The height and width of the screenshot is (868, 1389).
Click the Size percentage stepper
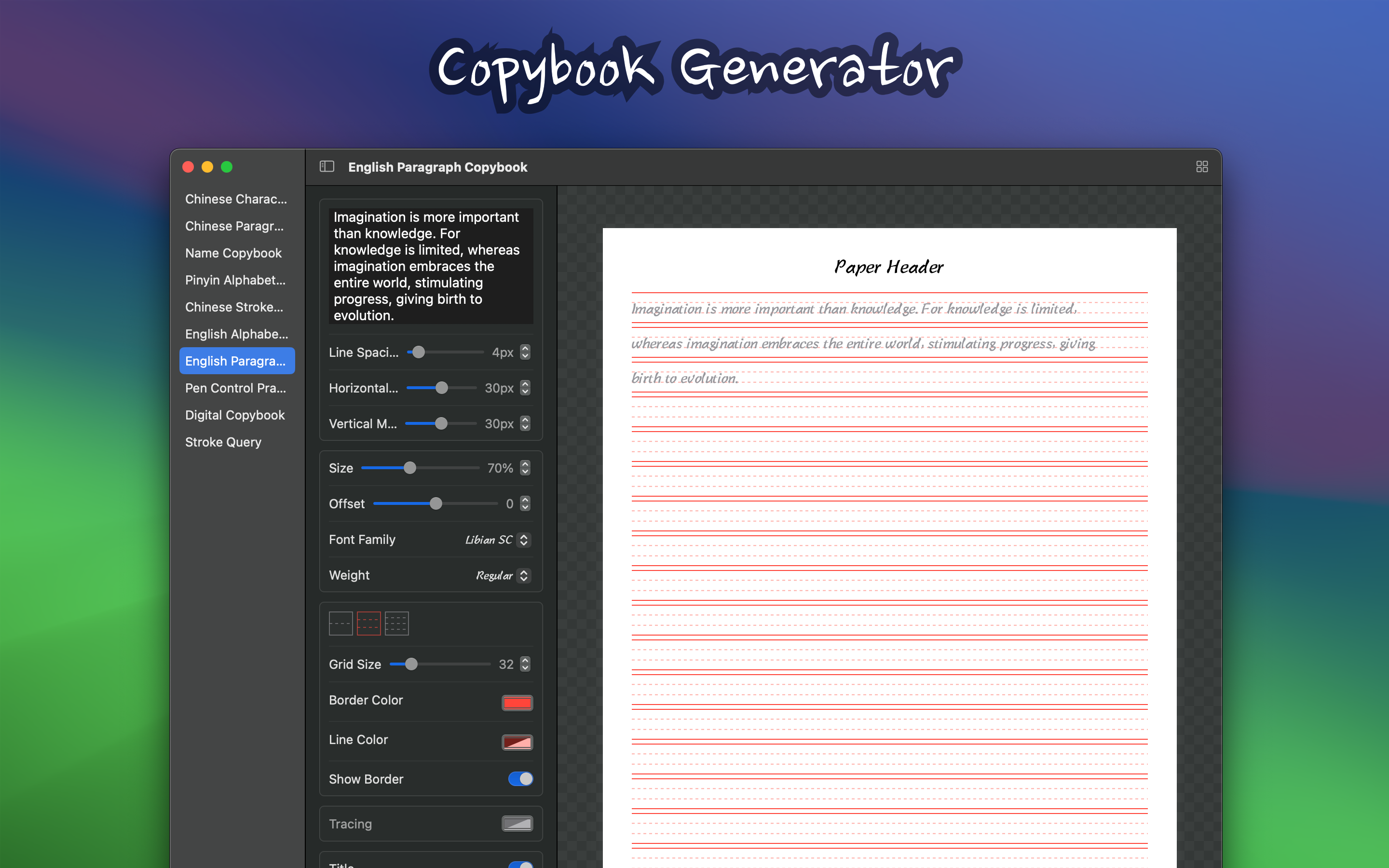[x=525, y=468]
